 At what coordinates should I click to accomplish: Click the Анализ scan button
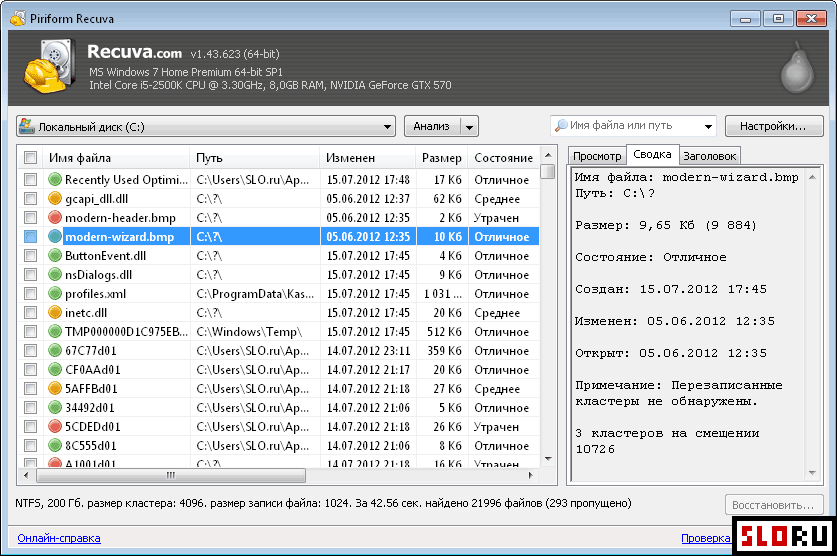click(432, 126)
